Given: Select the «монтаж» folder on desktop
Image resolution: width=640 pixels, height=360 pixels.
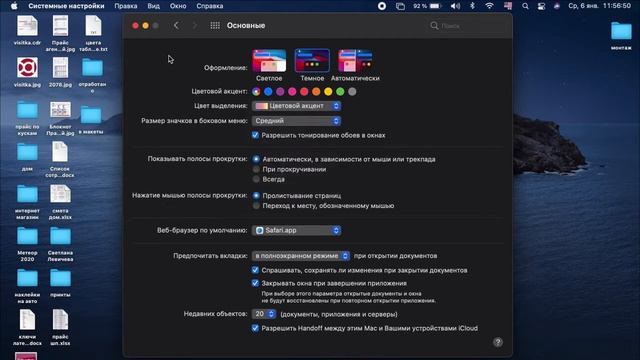Looking at the screenshot, I should [621, 36].
